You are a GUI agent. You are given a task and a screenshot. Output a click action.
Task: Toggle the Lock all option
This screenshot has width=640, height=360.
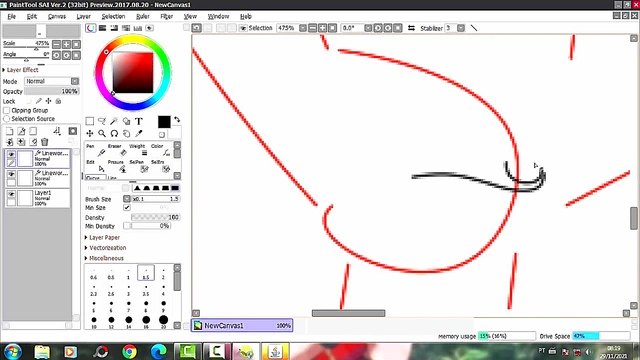click(x=58, y=101)
